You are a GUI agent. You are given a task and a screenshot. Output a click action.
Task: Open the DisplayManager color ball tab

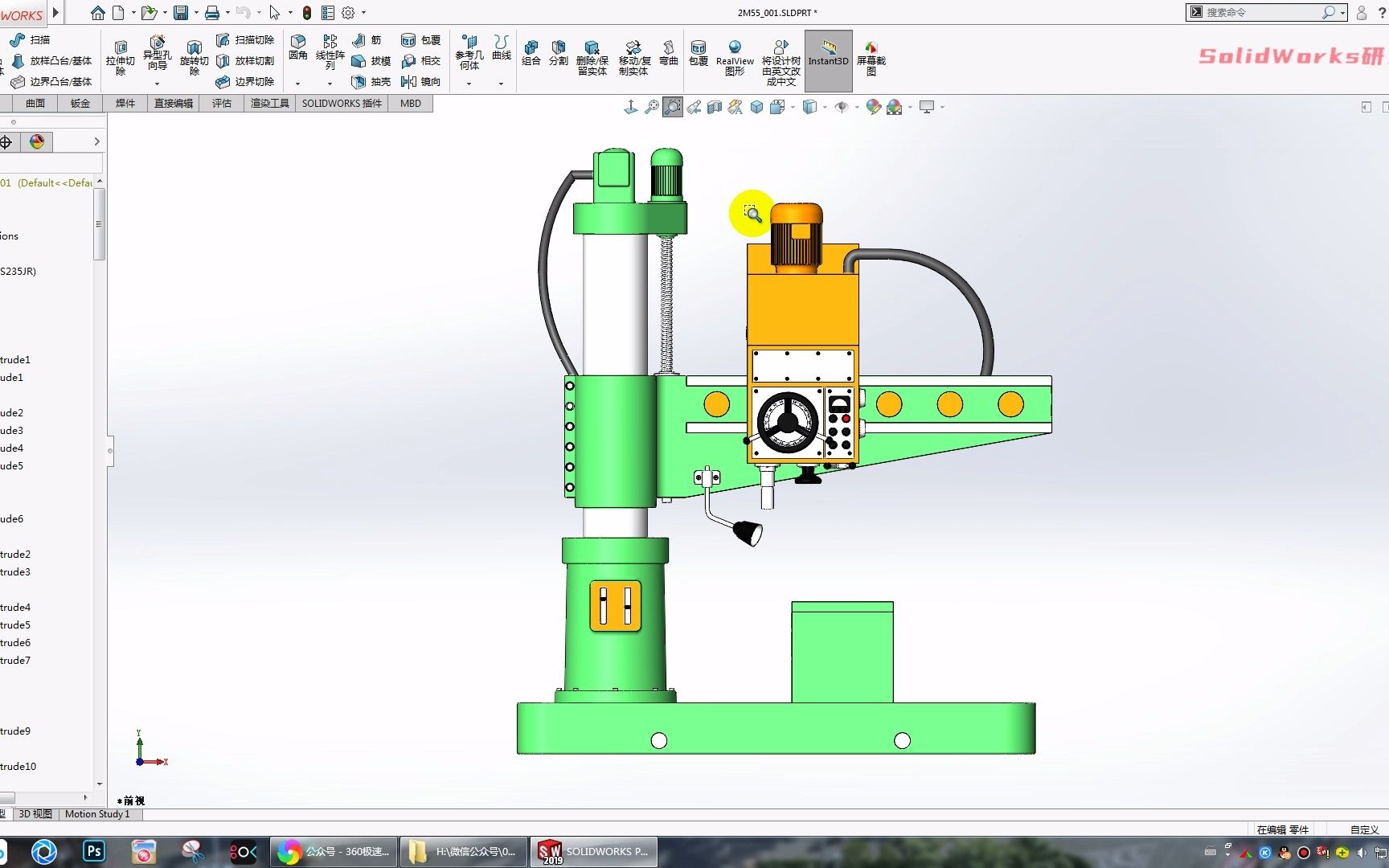(x=36, y=141)
